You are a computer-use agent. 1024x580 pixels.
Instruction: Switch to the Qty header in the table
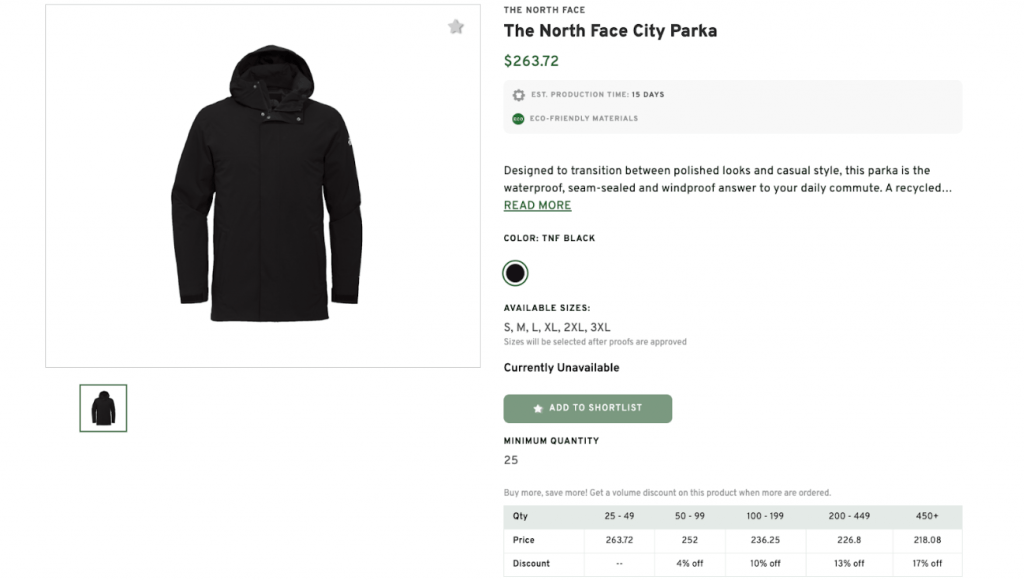(519, 516)
